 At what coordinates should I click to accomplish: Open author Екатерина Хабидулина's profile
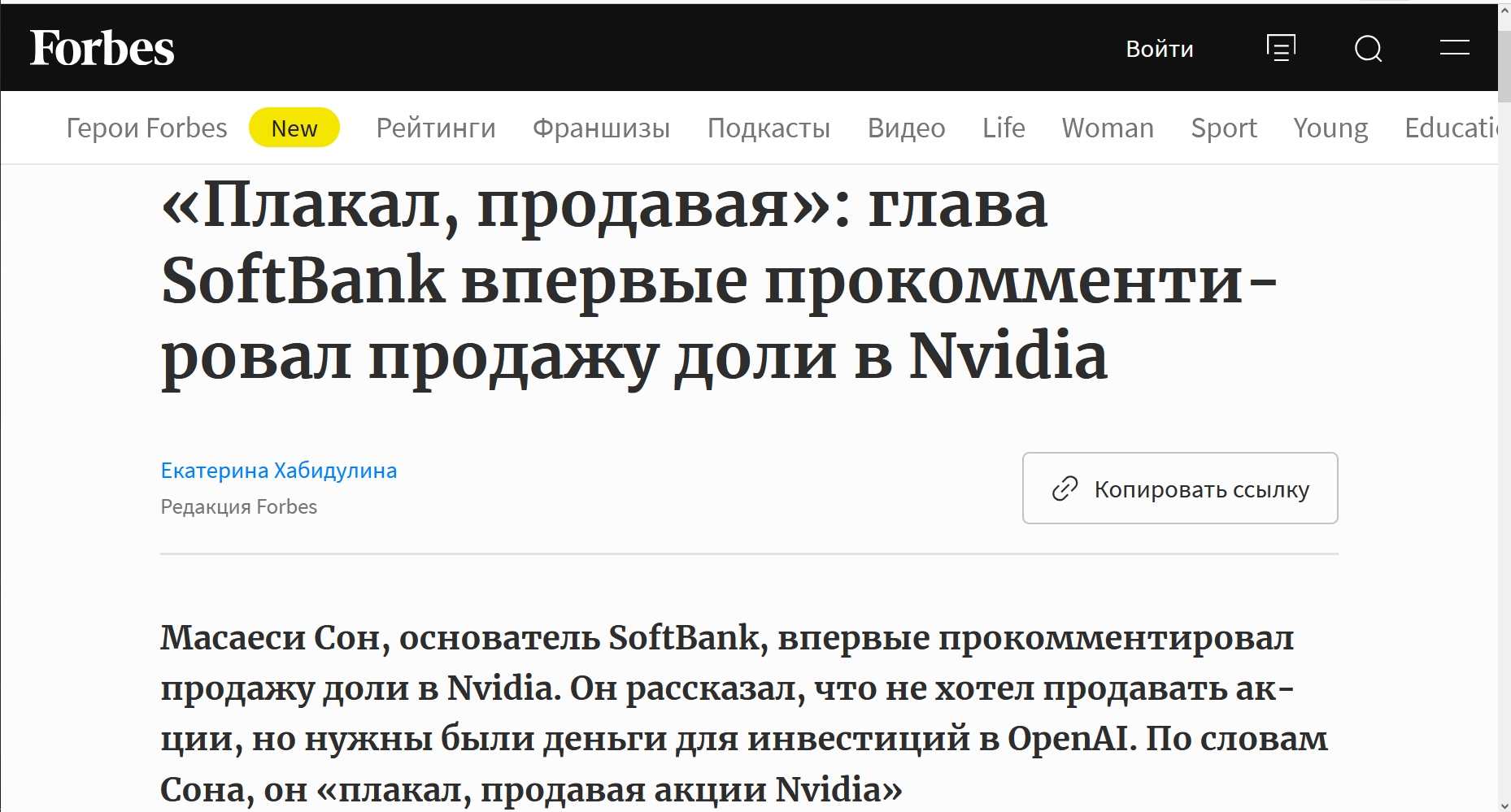coord(279,471)
